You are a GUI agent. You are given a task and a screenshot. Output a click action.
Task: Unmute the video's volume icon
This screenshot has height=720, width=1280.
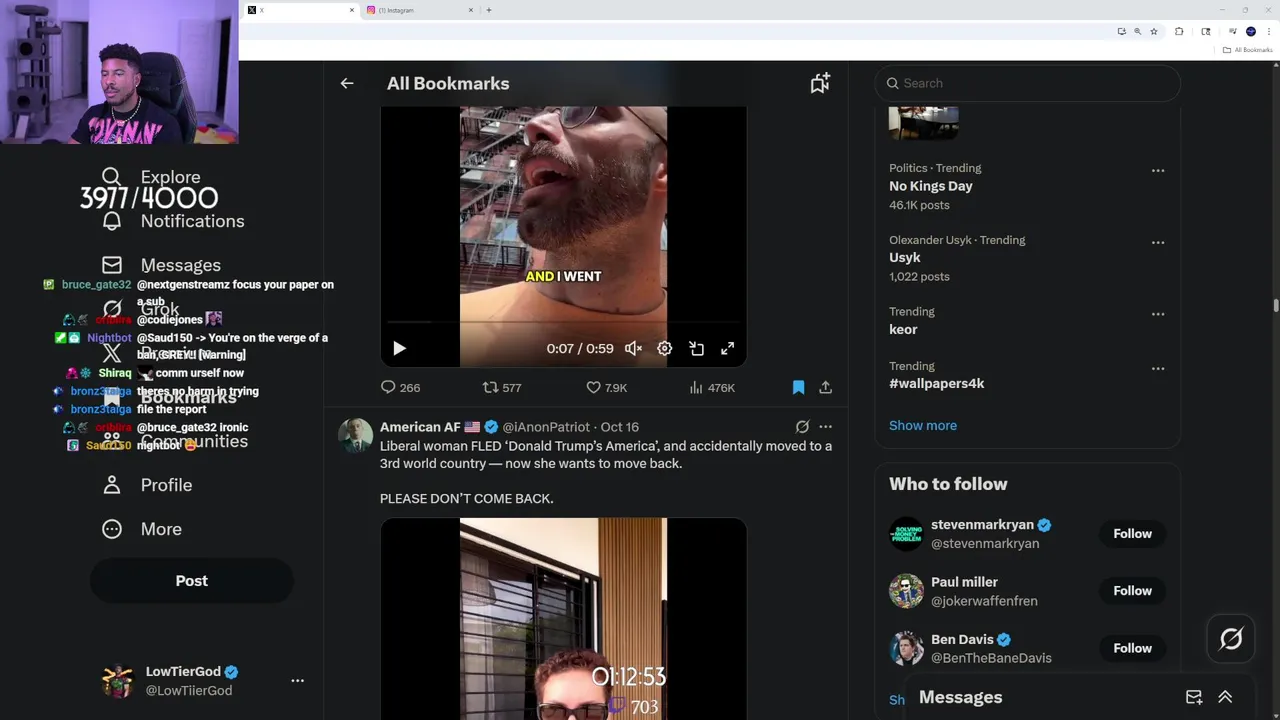point(633,348)
